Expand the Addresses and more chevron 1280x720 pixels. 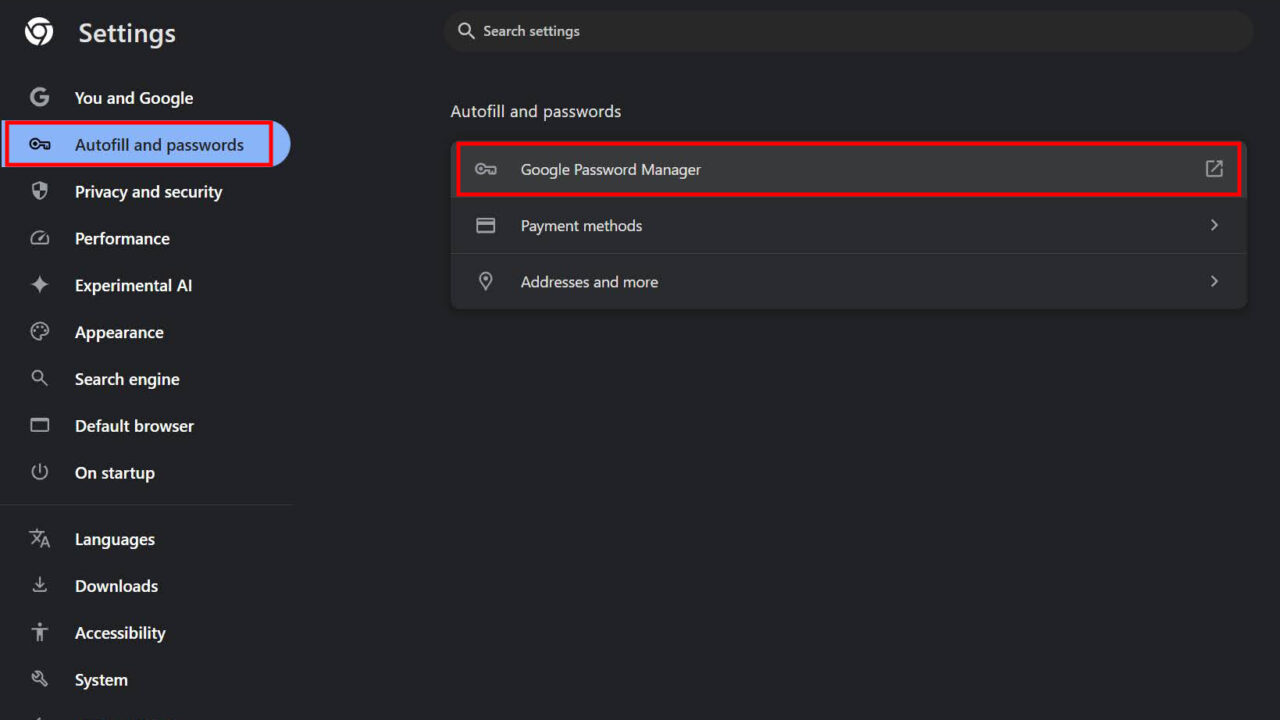coord(1213,281)
